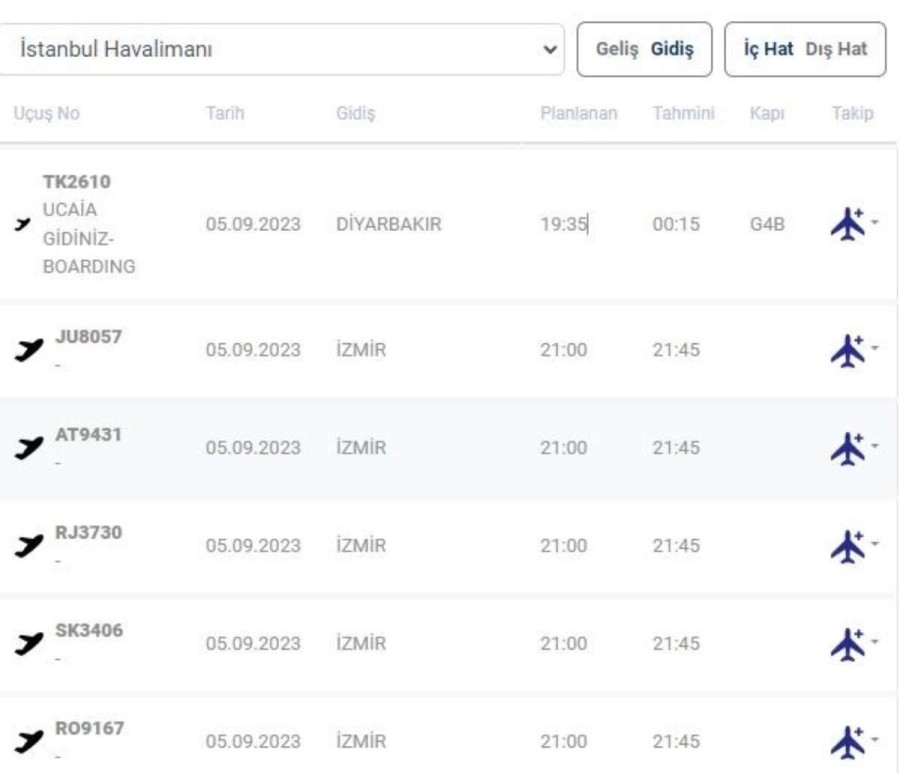Track flight SK3406 with the plane icon
This screenshot has height=773, width=900.
(848, 643)
